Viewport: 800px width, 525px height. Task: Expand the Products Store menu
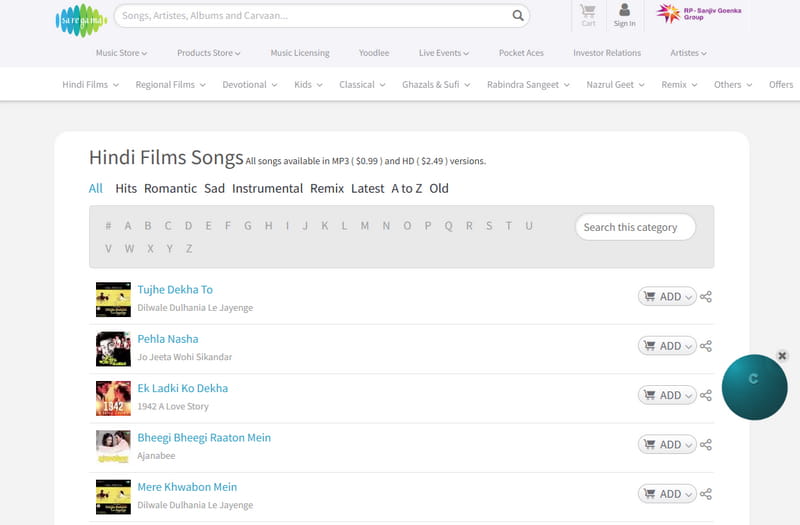209,53
